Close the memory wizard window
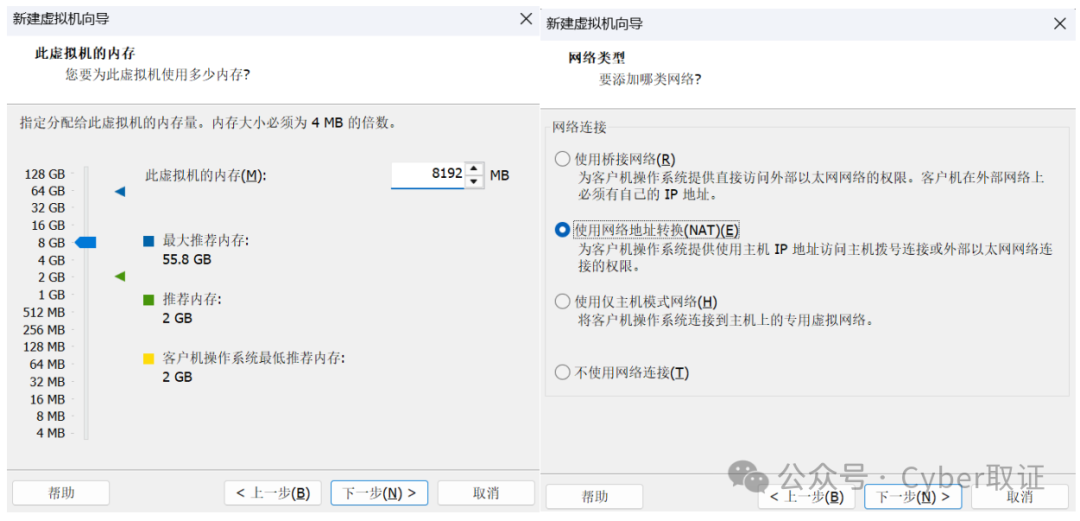This screenshot has height=521, width=1080. click(526, 19)
